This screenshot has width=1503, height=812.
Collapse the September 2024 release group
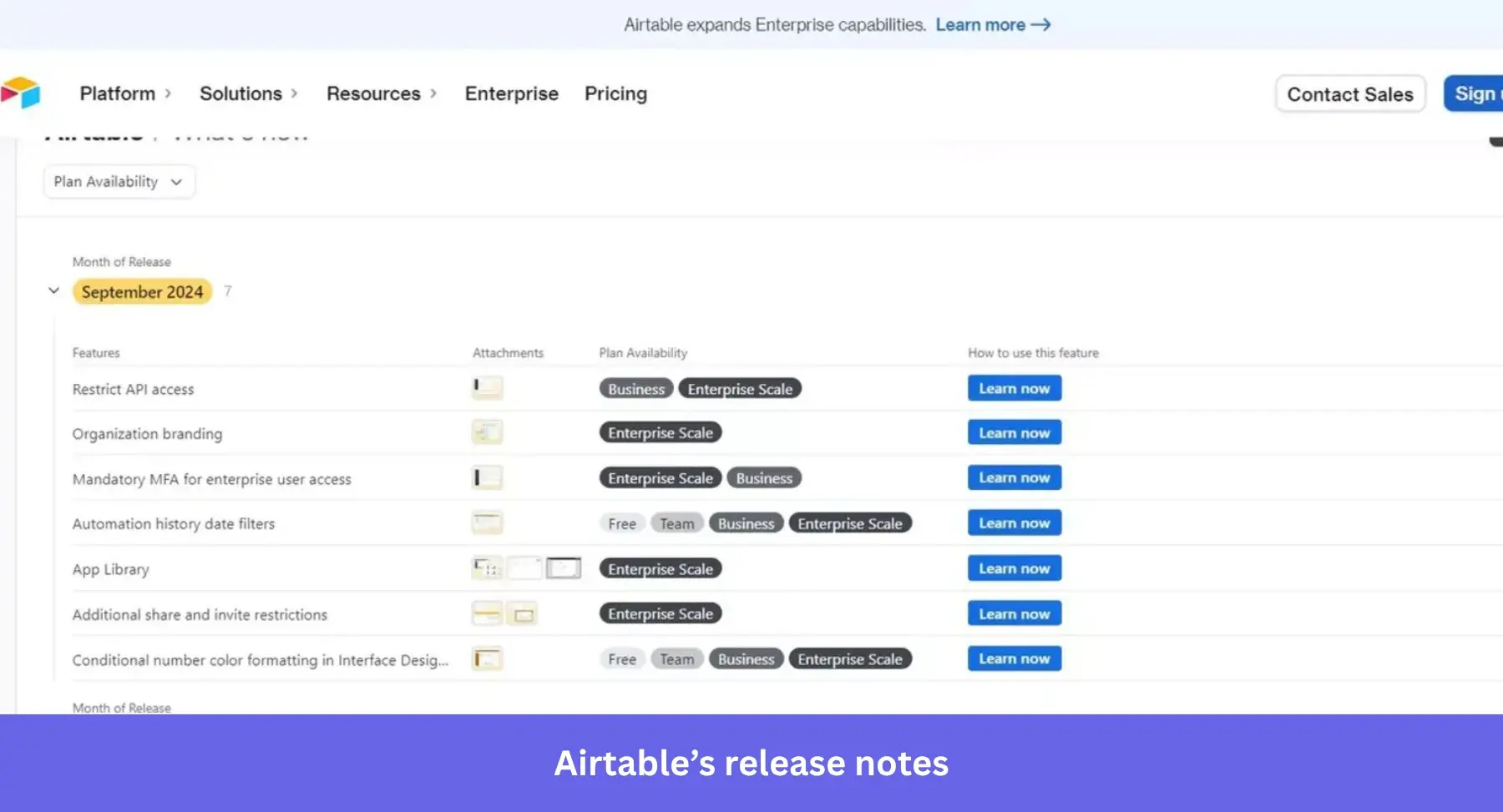[x=53, y=290]
